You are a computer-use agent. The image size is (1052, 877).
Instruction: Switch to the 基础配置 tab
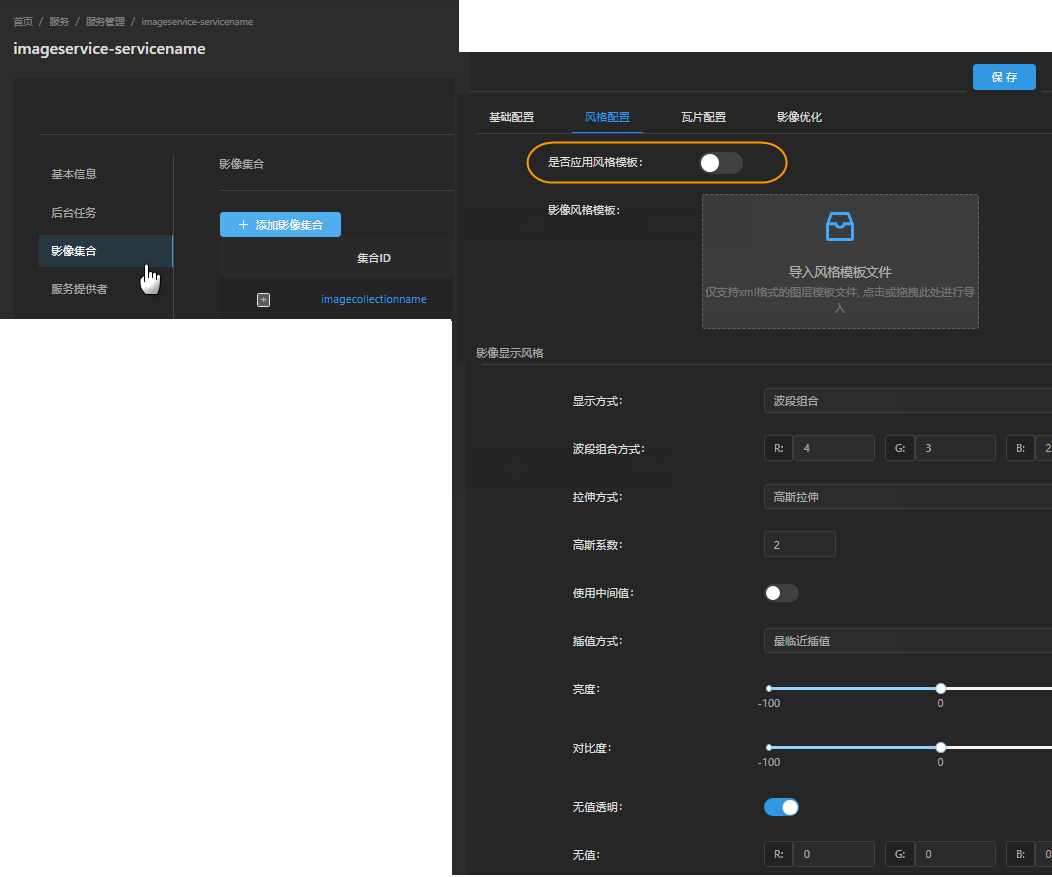click(x=511, y=117)
